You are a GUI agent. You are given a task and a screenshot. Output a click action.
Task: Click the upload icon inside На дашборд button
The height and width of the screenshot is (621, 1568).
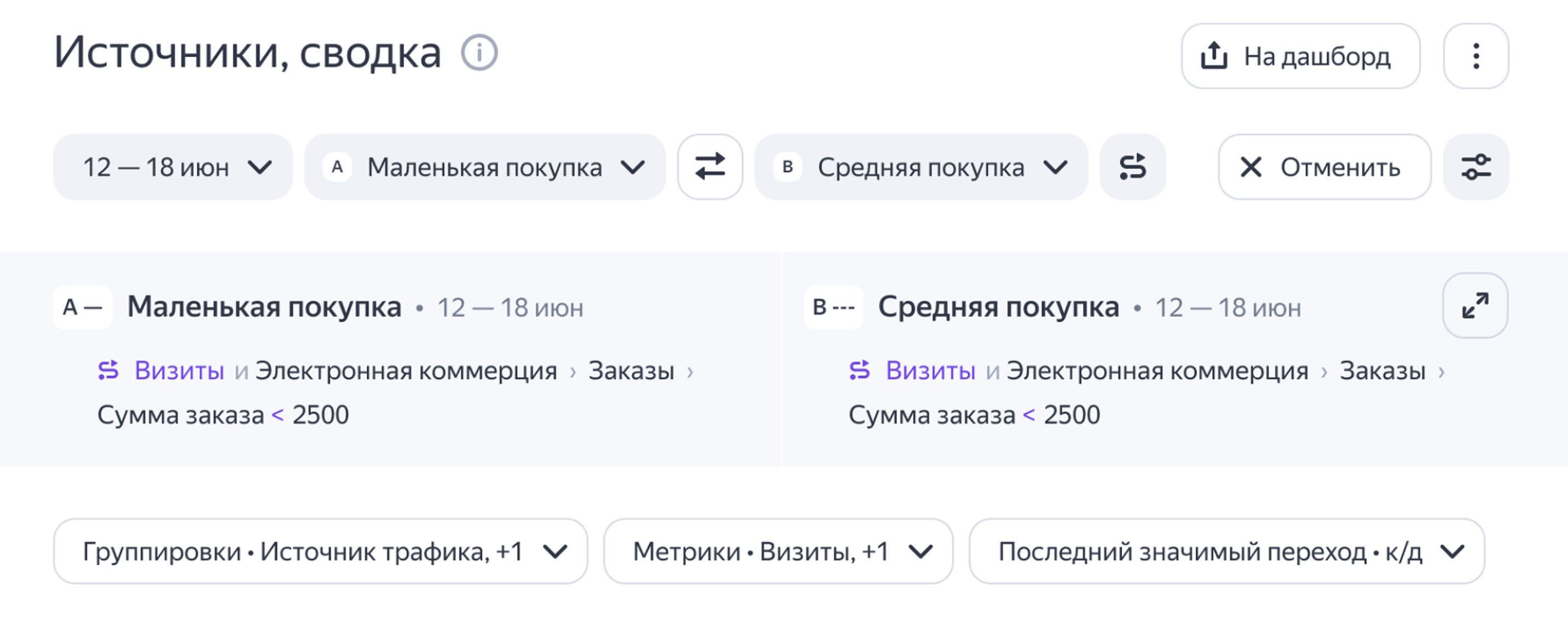[x=1214, y=55]
